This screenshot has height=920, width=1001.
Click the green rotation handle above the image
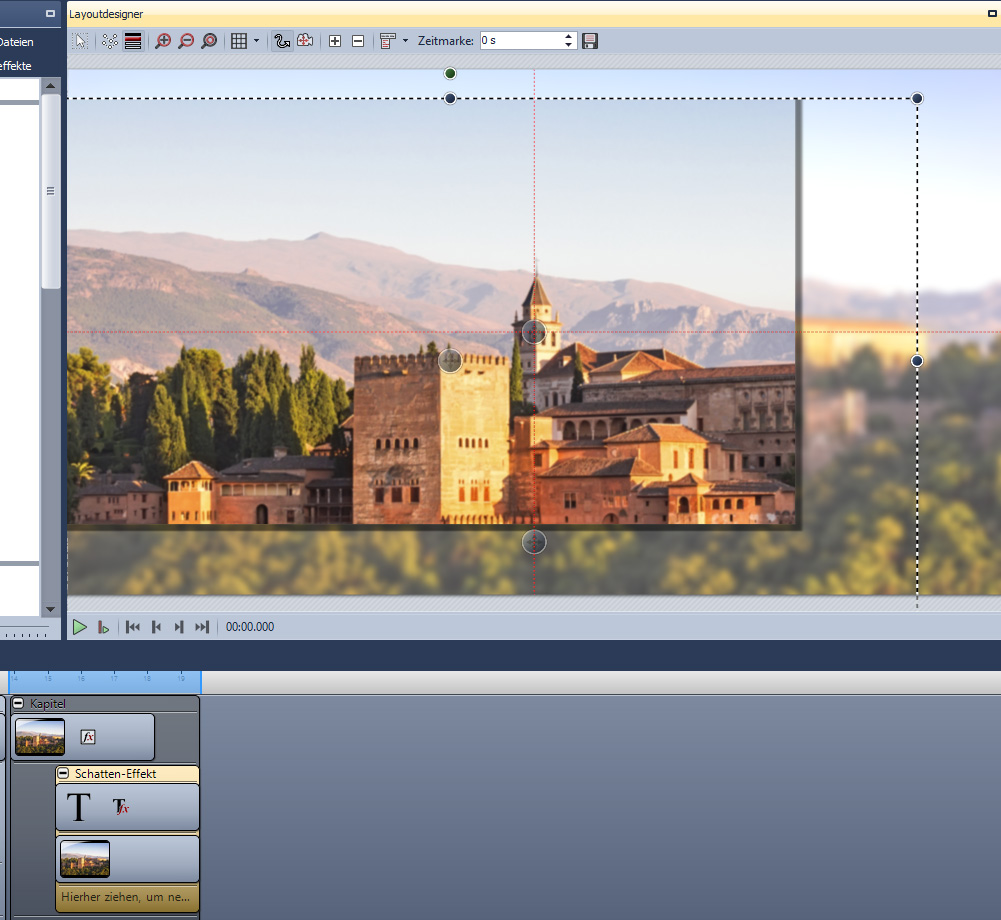coord(450,74)
